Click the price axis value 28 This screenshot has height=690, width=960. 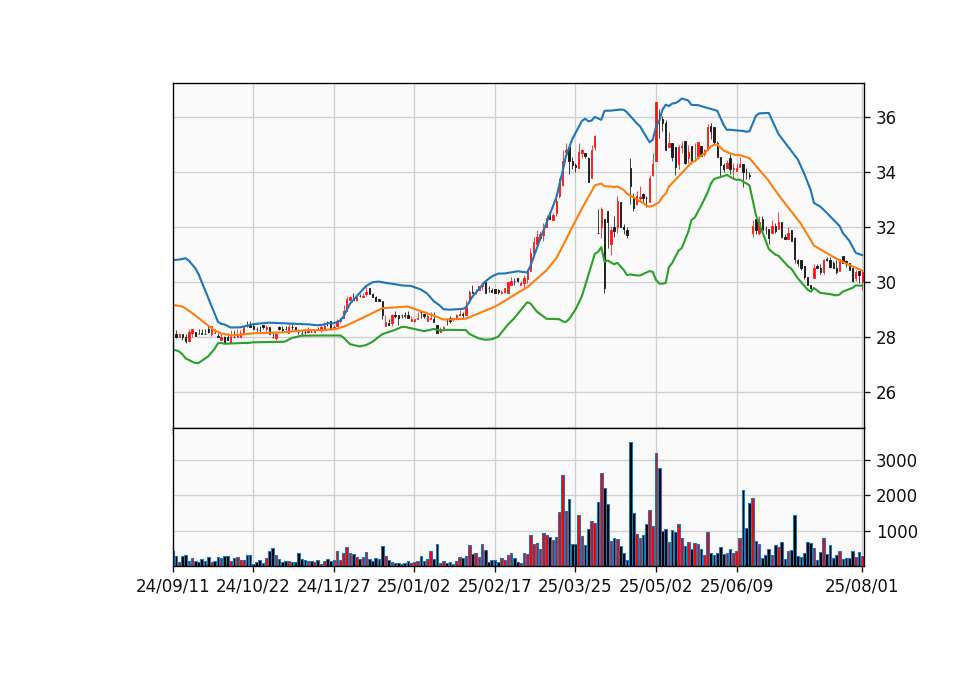pyautogui.click(x=885, y=338)
